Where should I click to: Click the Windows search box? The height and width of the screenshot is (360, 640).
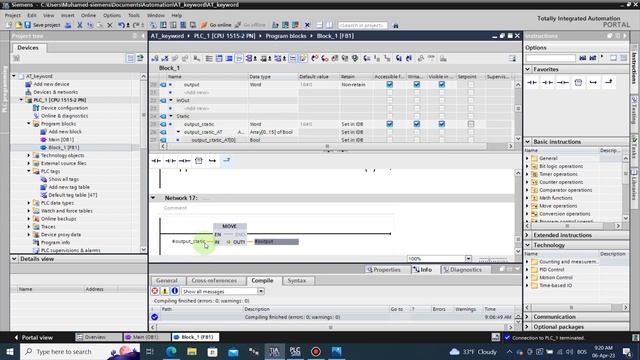click(80, 351)
